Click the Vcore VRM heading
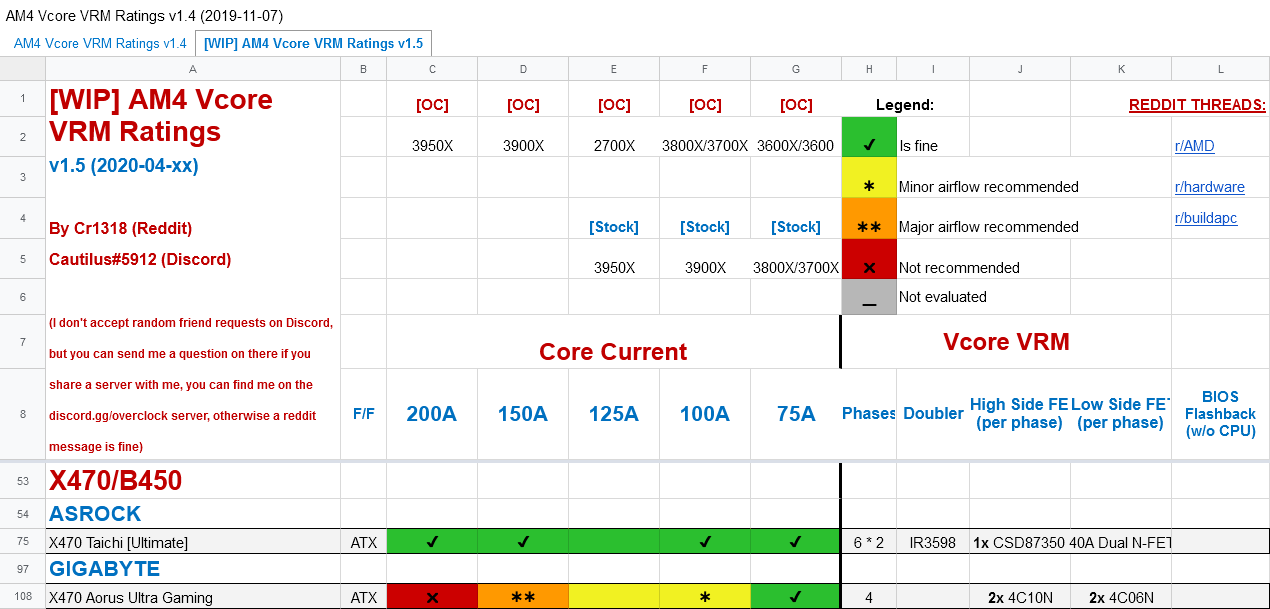Image resolution: width=1270 pixels, height=609 pixels. (1006, 342)
